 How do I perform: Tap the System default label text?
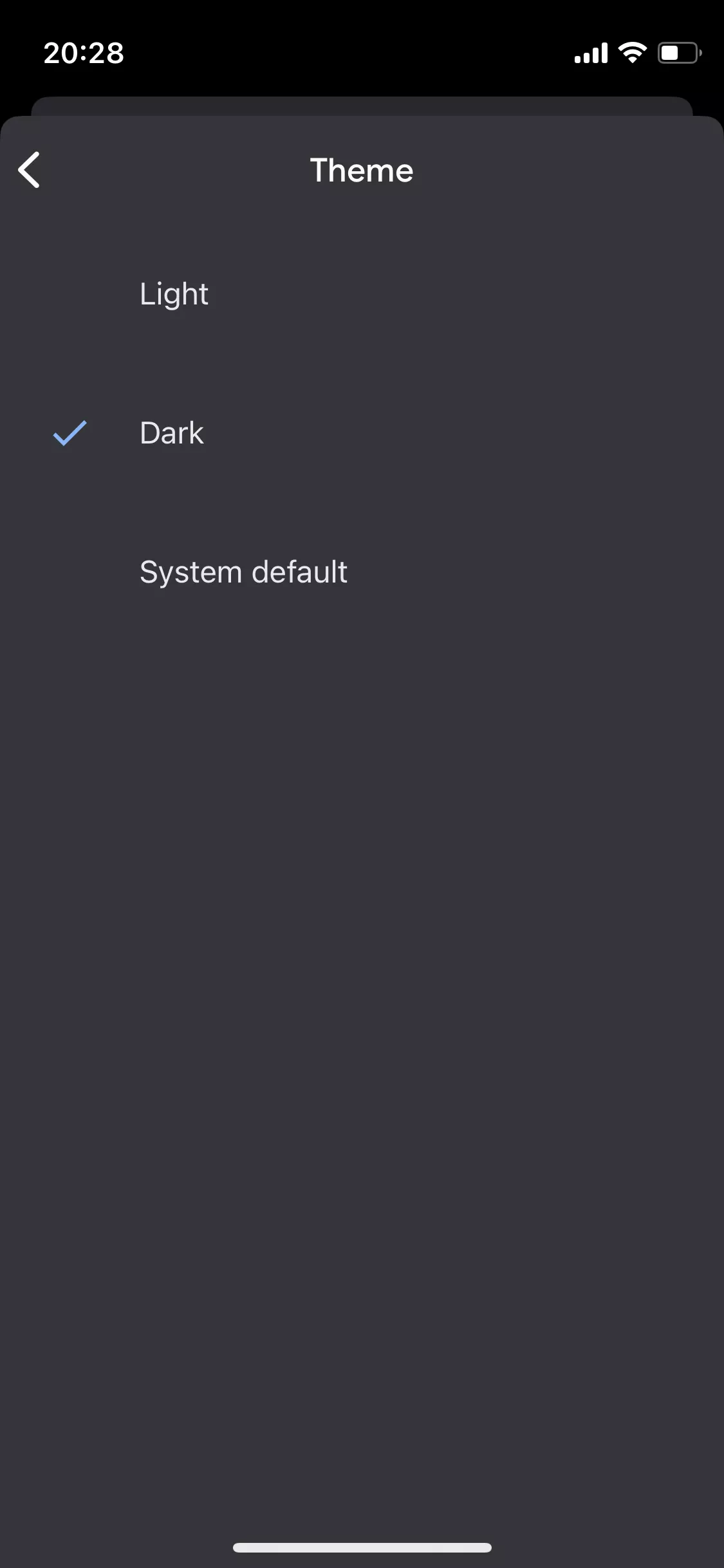244,573
